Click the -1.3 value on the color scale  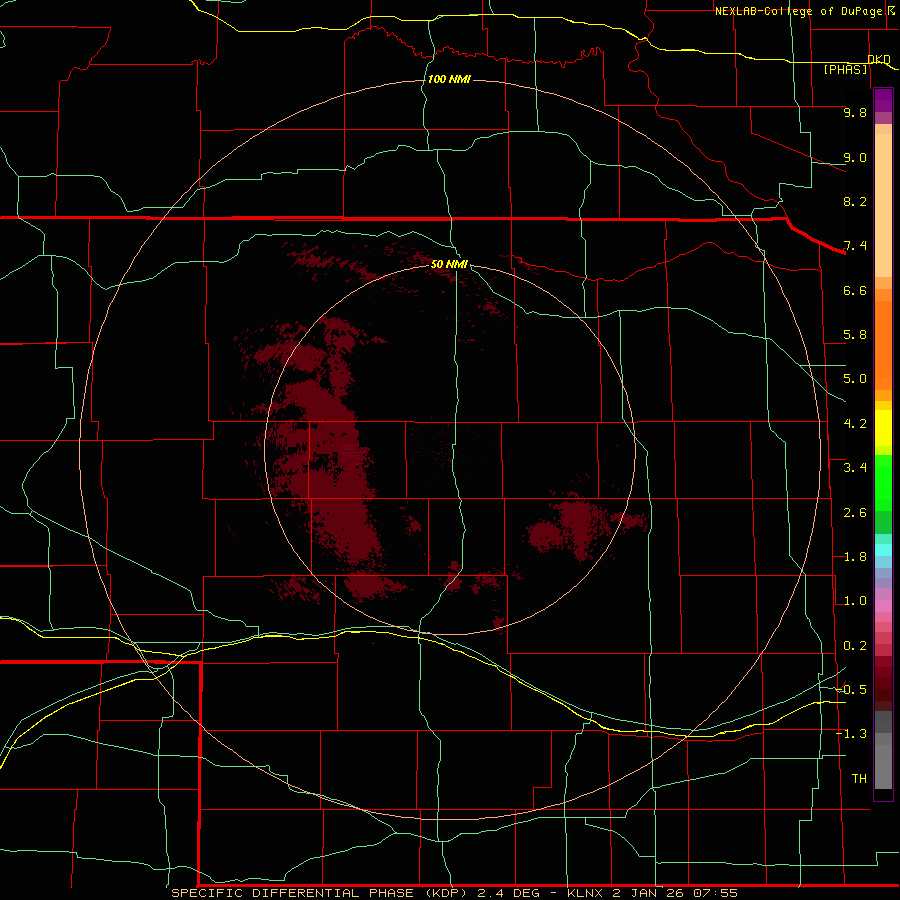851,734
